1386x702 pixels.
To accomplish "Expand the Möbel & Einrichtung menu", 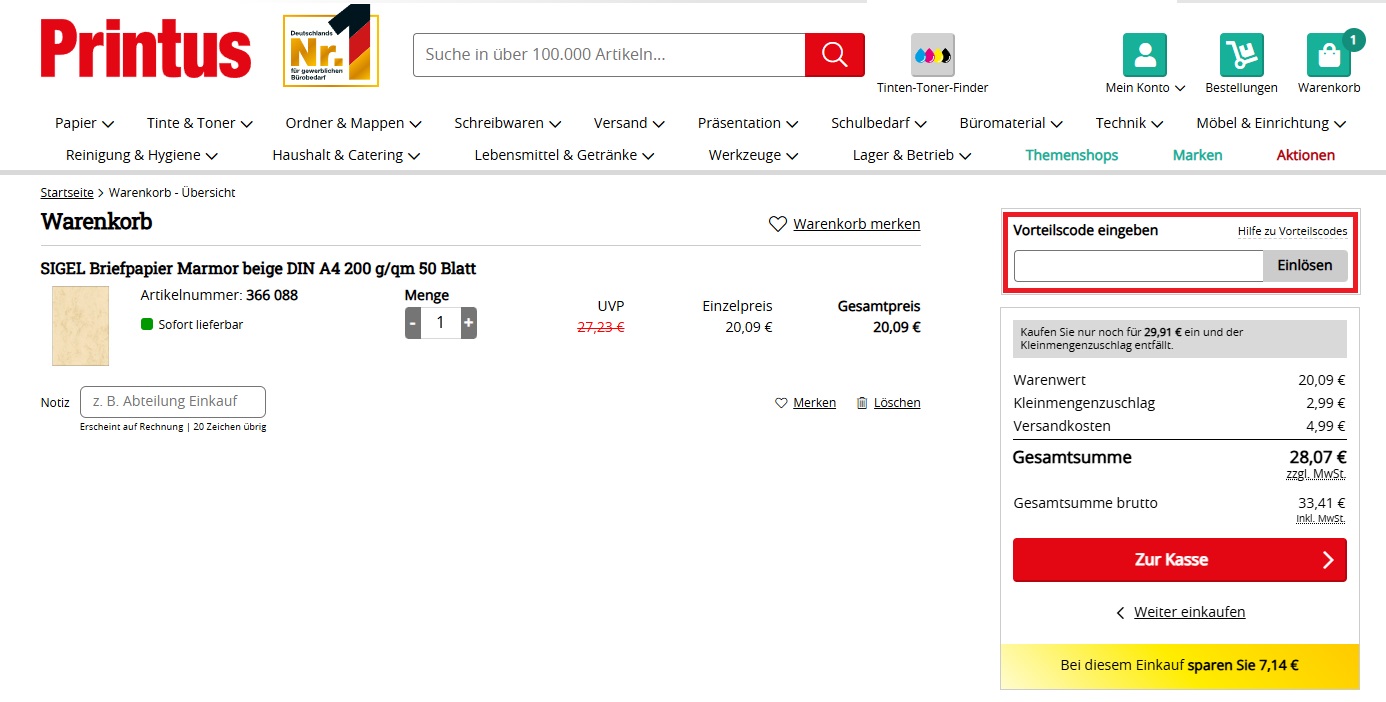I will (1270, 123).
